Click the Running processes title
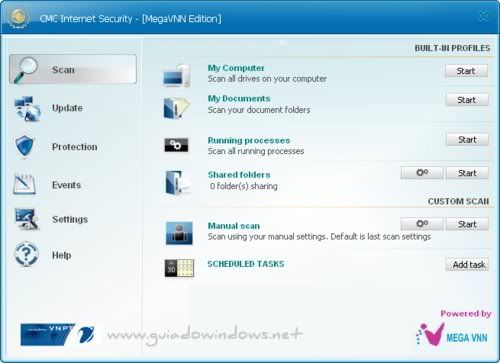The height and width of the screenshot is (363, 500). (249, 140)
